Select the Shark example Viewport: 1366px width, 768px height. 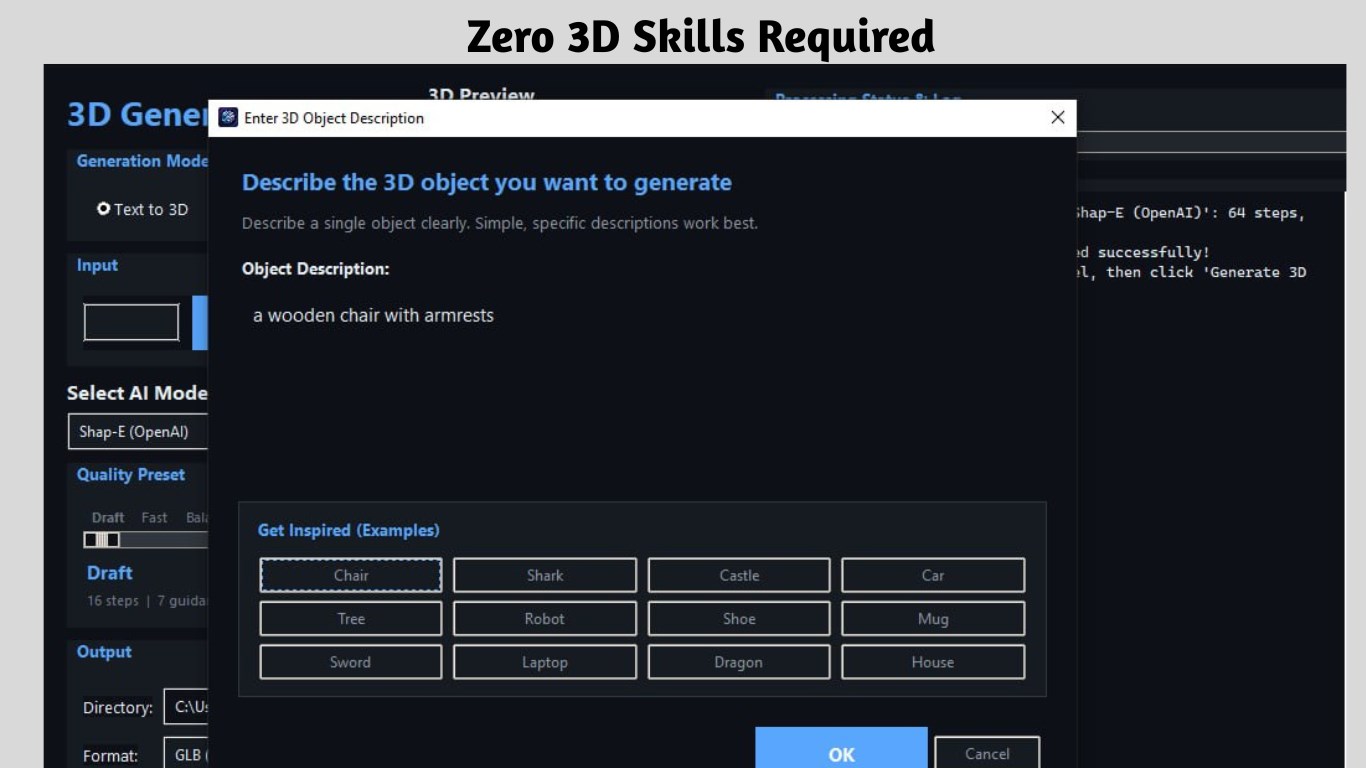[545, 575]
